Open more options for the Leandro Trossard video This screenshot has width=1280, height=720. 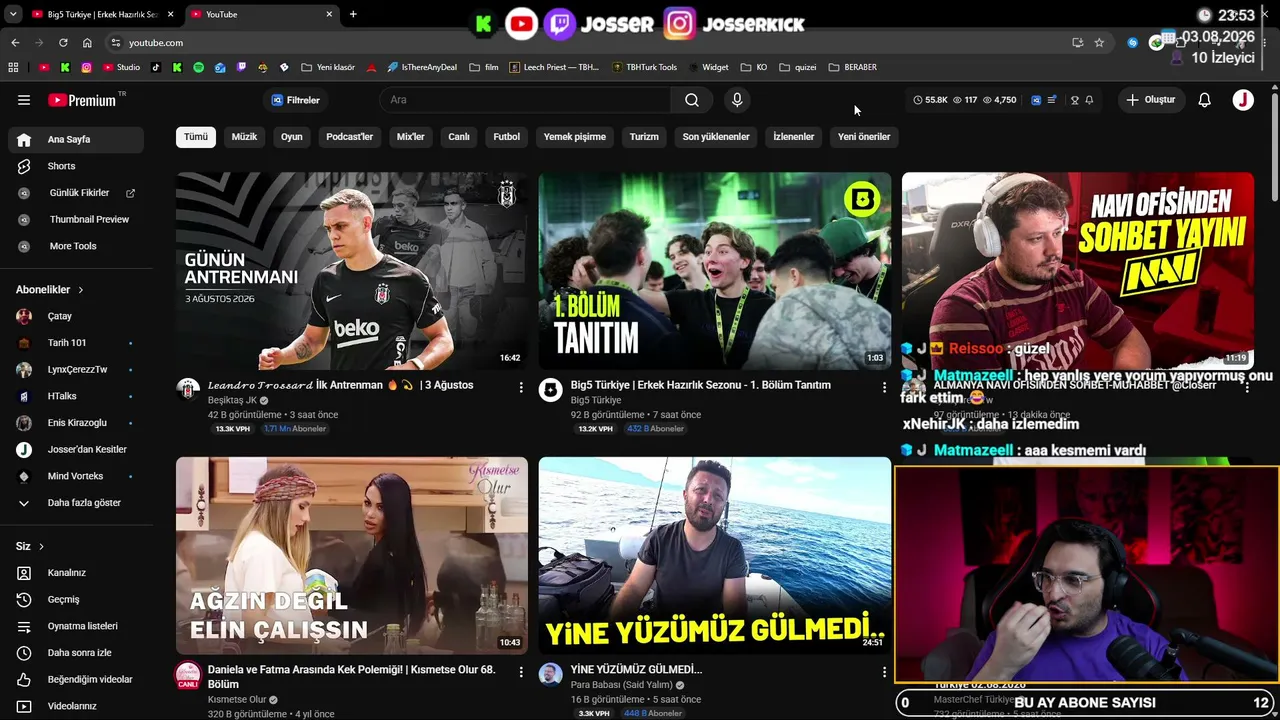pos(521,386)
